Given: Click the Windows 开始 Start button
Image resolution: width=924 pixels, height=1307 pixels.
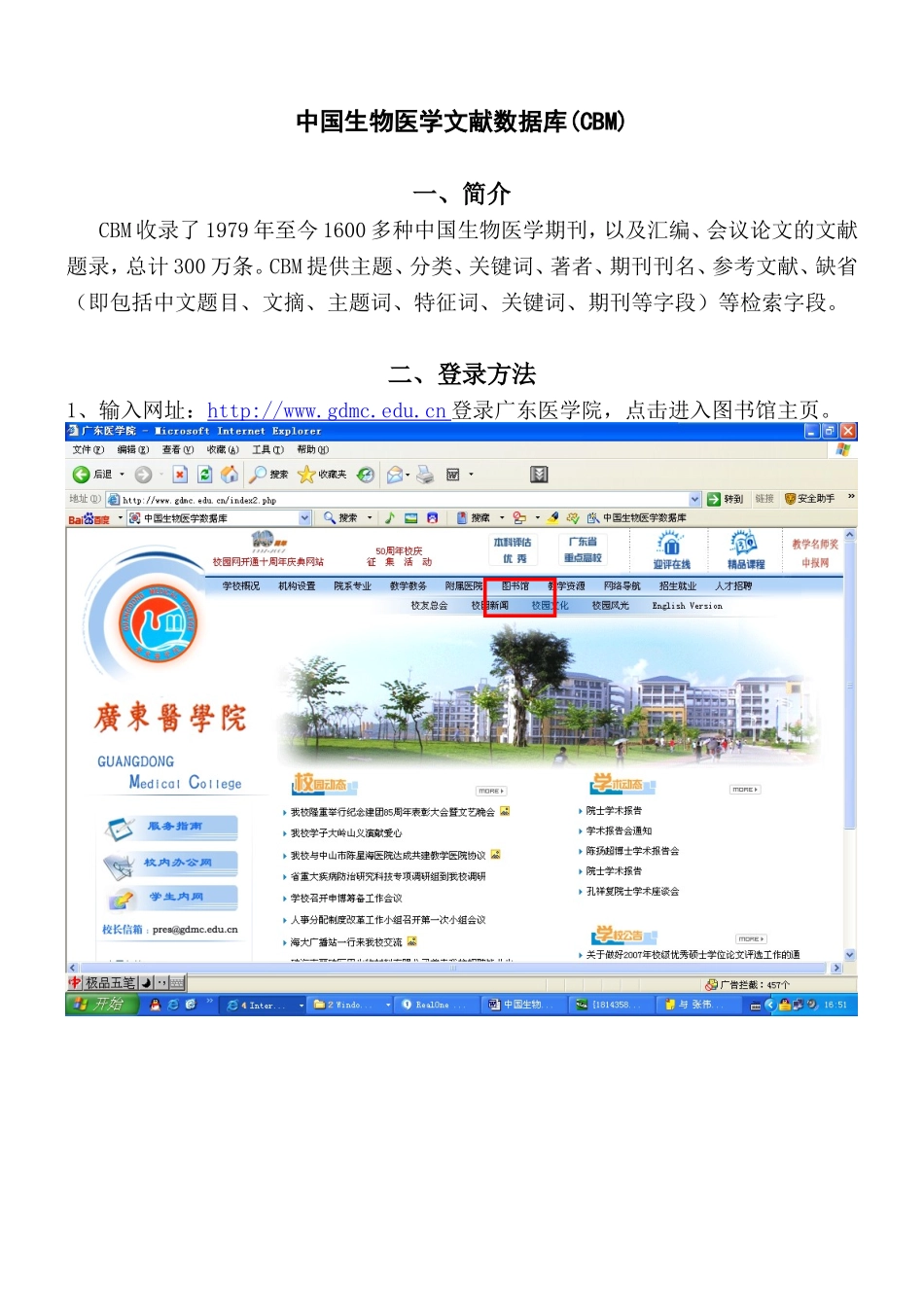Looking at the screenshot, I should (100, 1005).
